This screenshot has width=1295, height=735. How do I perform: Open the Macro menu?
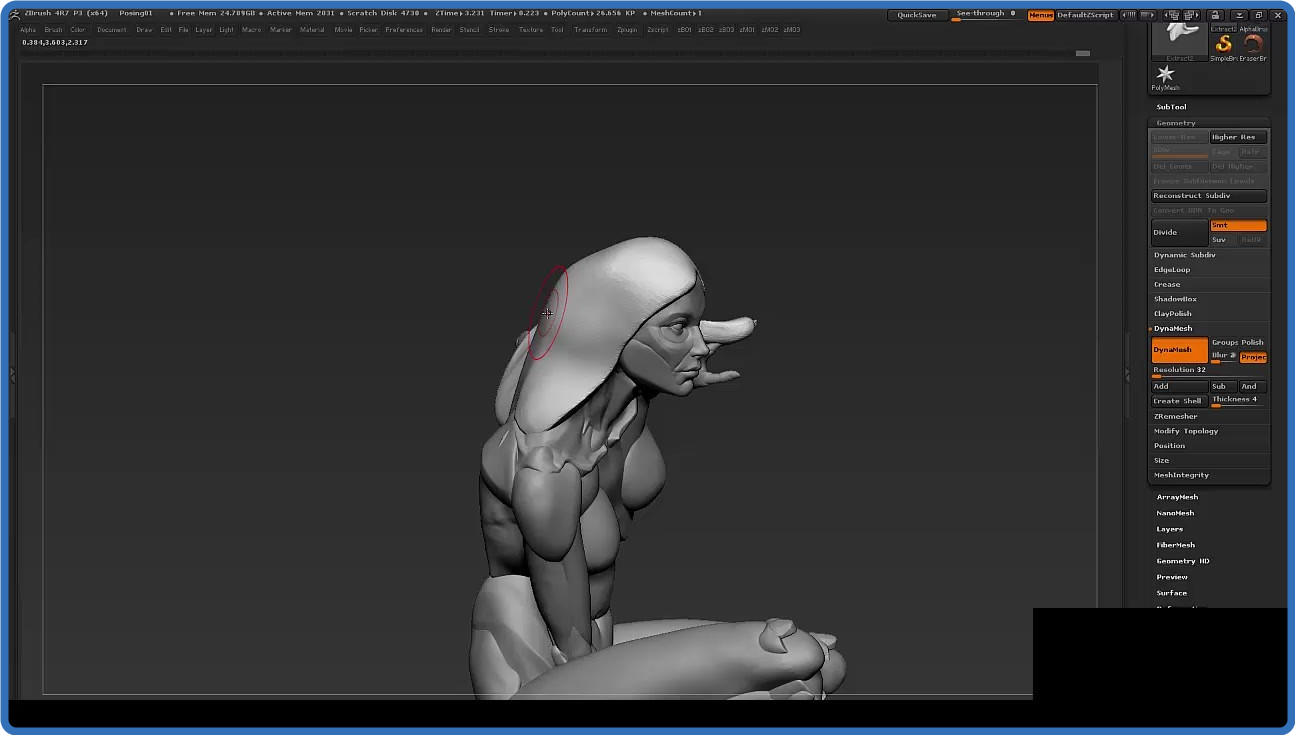(252, 30)
